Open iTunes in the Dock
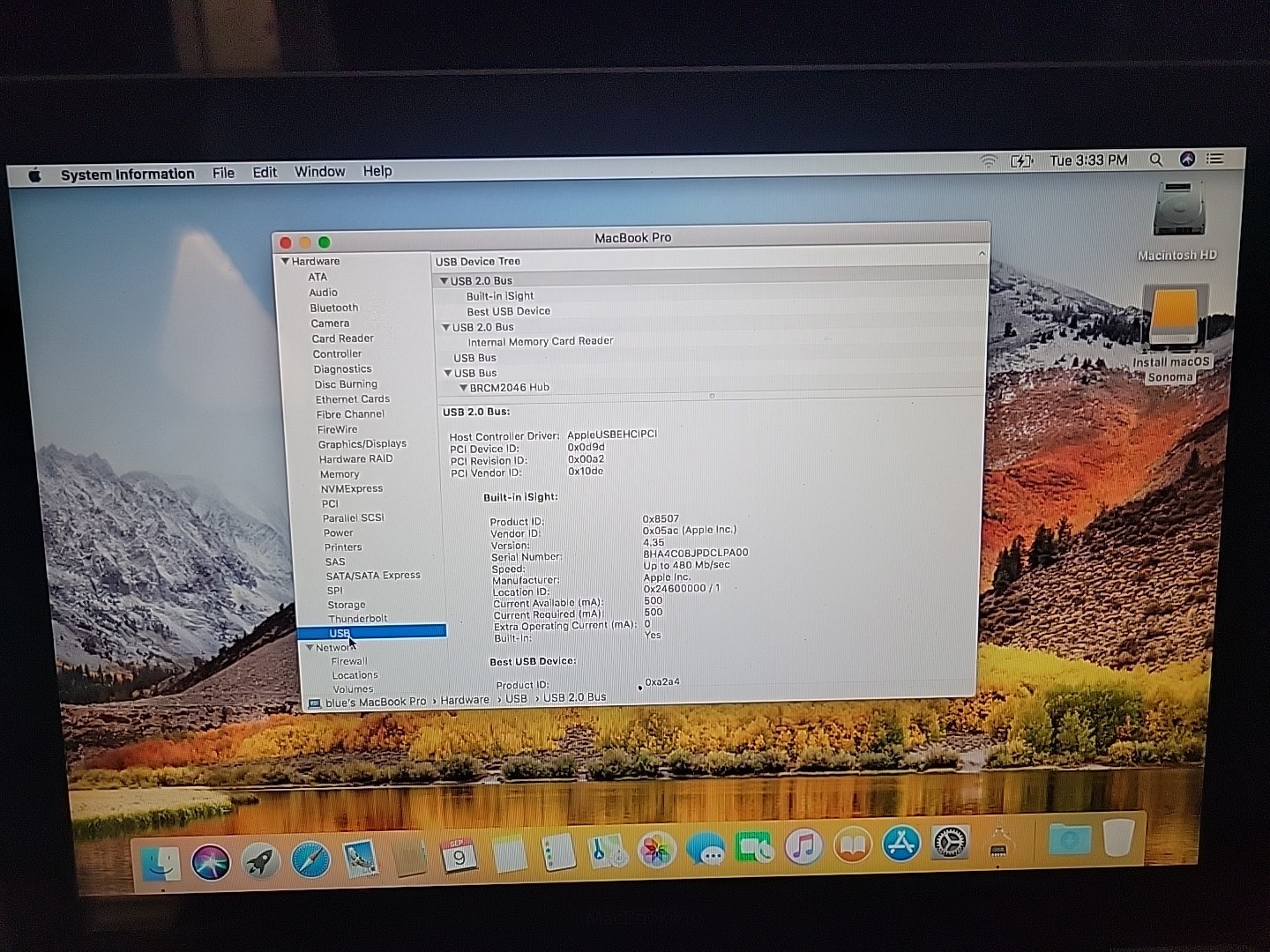Viewport: 1270px width, 952px height. (x=803, y=846)
